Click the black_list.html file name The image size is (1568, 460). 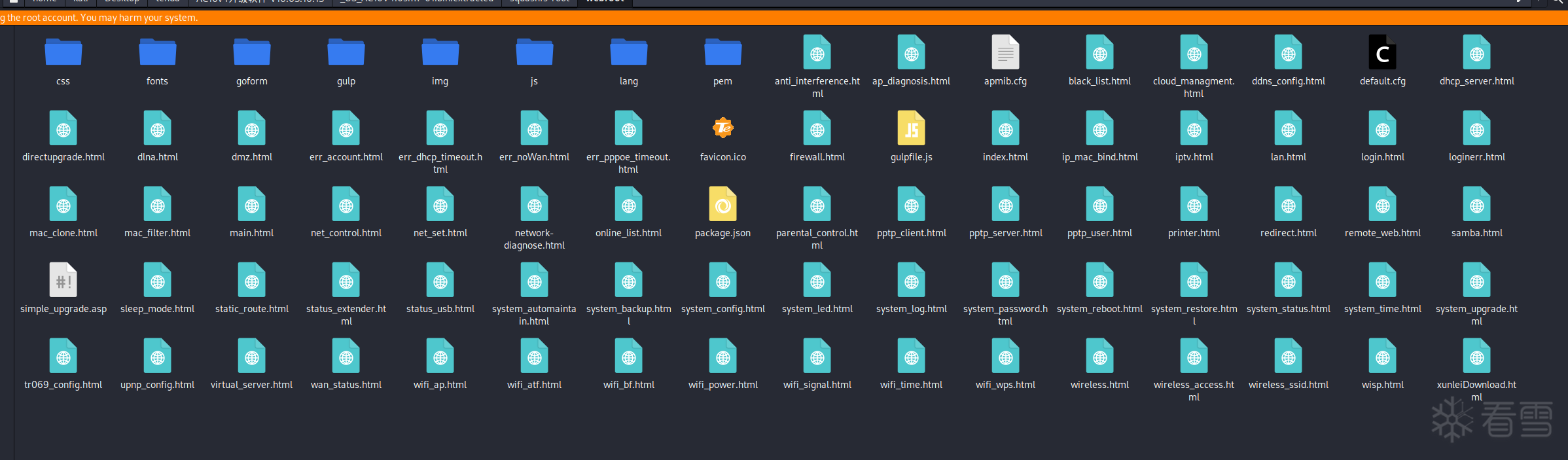(1099, 81)
